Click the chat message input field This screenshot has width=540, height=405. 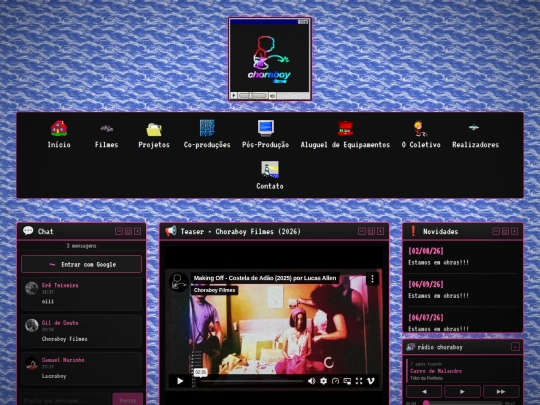pyautogui.click(x=64, y=400)
